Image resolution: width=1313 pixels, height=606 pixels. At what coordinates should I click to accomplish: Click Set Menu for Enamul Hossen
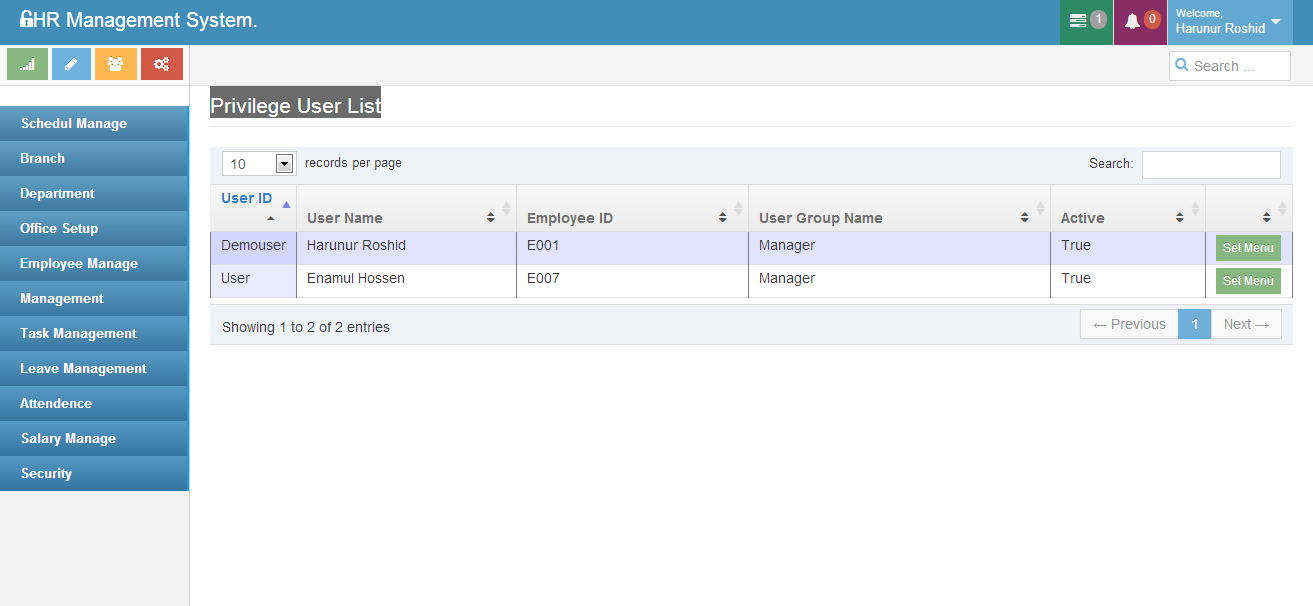click(x=1248, y=281)
